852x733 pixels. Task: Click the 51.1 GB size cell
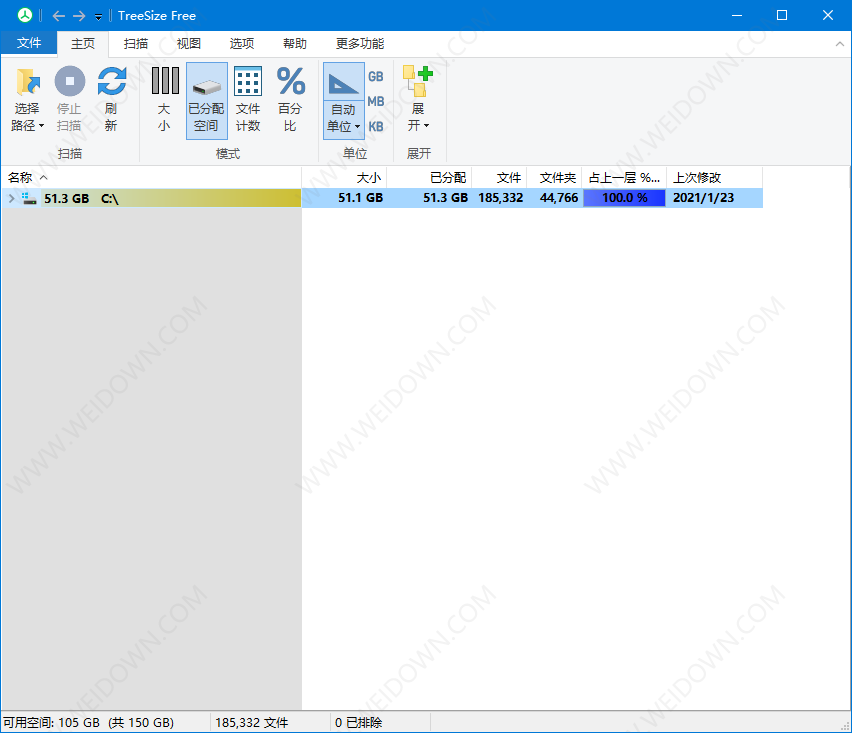click(x=360, y=198)
